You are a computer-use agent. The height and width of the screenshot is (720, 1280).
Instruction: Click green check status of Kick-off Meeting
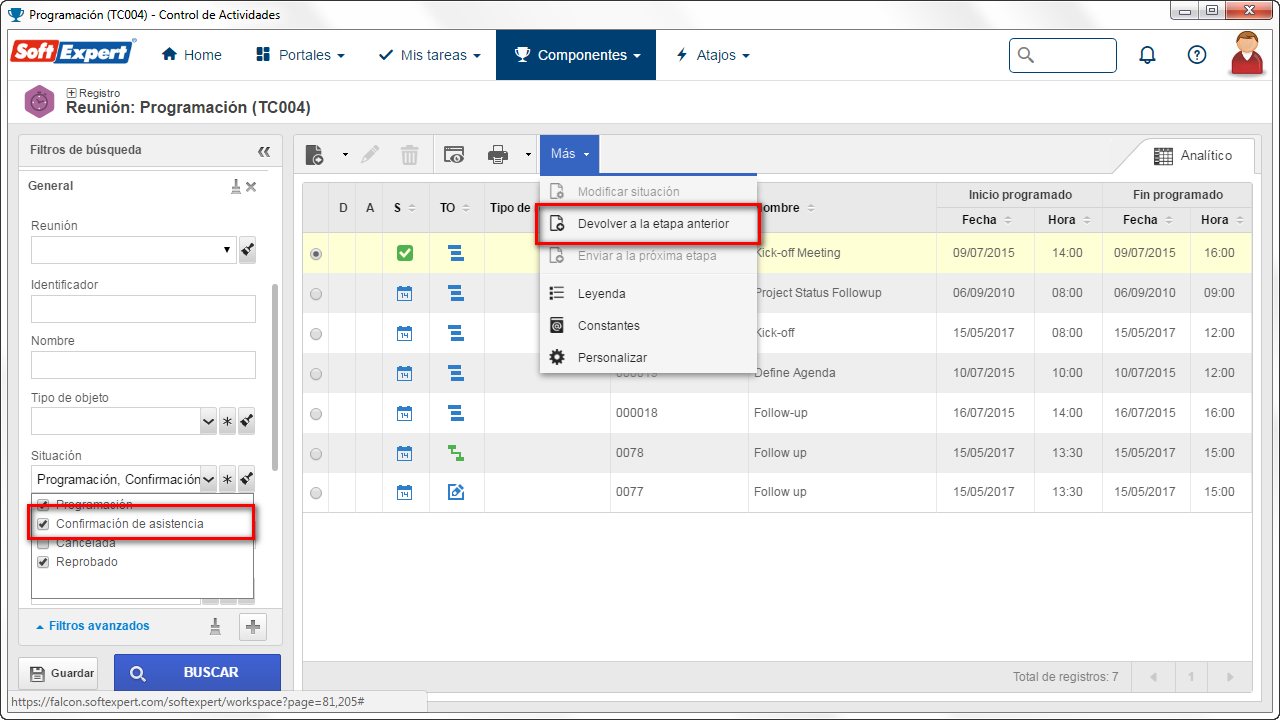404,253
